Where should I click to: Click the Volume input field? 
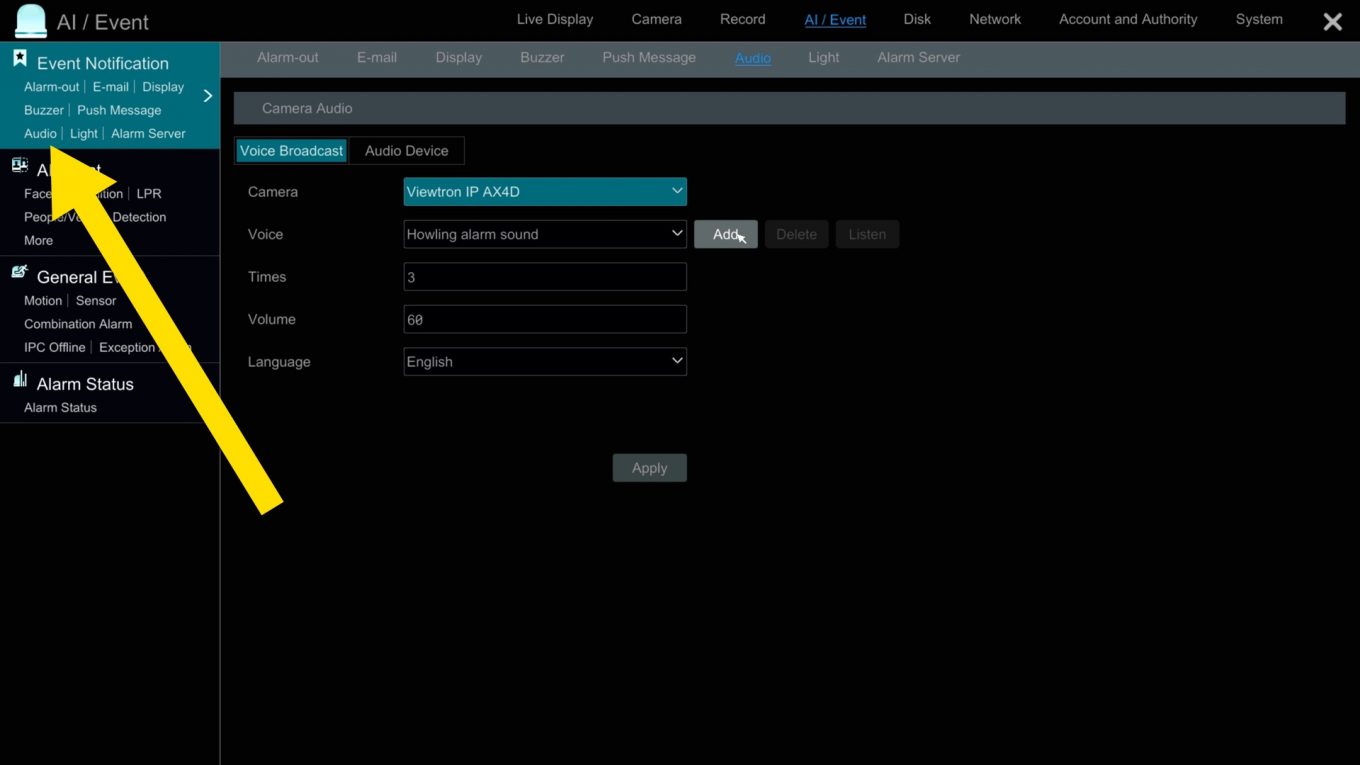(544, 320)
